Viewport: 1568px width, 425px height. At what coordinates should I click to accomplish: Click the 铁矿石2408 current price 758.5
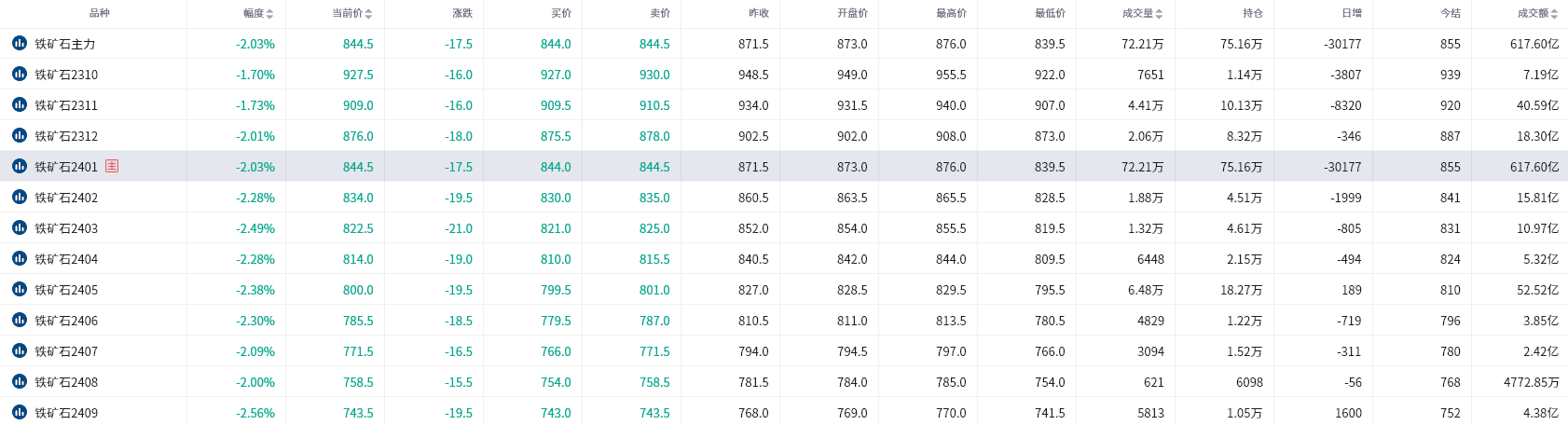click(x=358, y=382)
